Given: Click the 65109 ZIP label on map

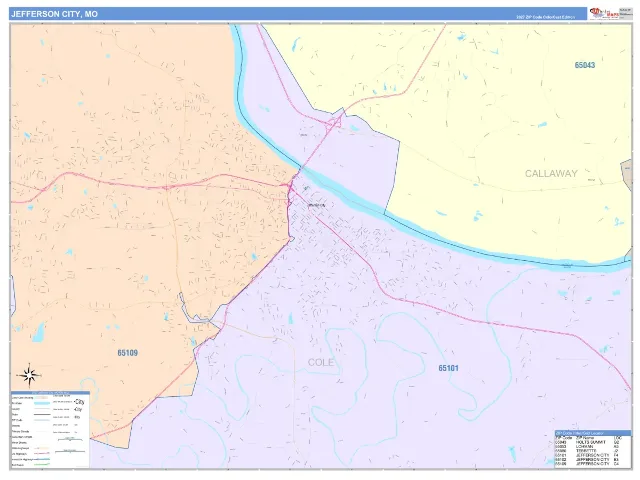Looking at the screenshot, I should coord(127,353).
